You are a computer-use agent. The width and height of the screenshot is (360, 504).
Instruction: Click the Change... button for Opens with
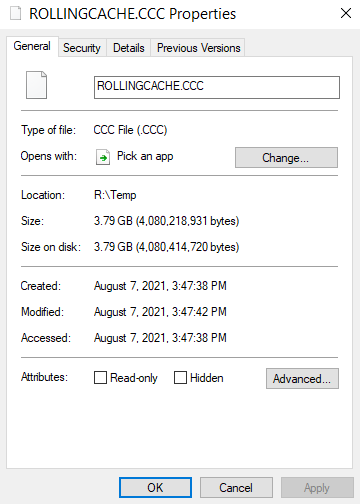coord(286,158)
